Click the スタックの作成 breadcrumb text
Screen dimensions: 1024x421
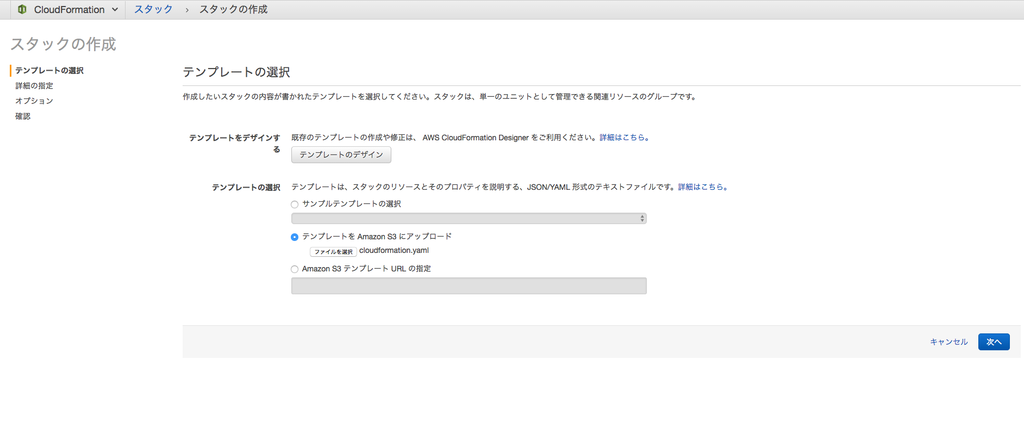click(x=233, y=10)
